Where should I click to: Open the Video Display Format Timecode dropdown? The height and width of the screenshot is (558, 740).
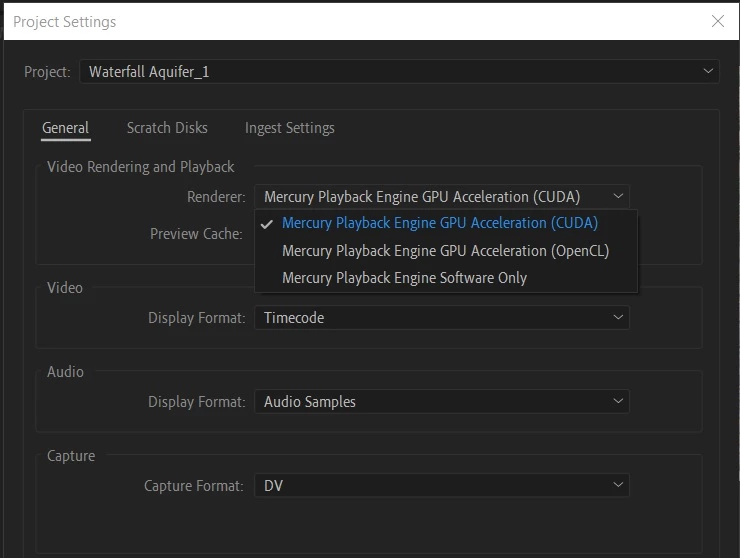pyautogui.click(x=442, y=318)
